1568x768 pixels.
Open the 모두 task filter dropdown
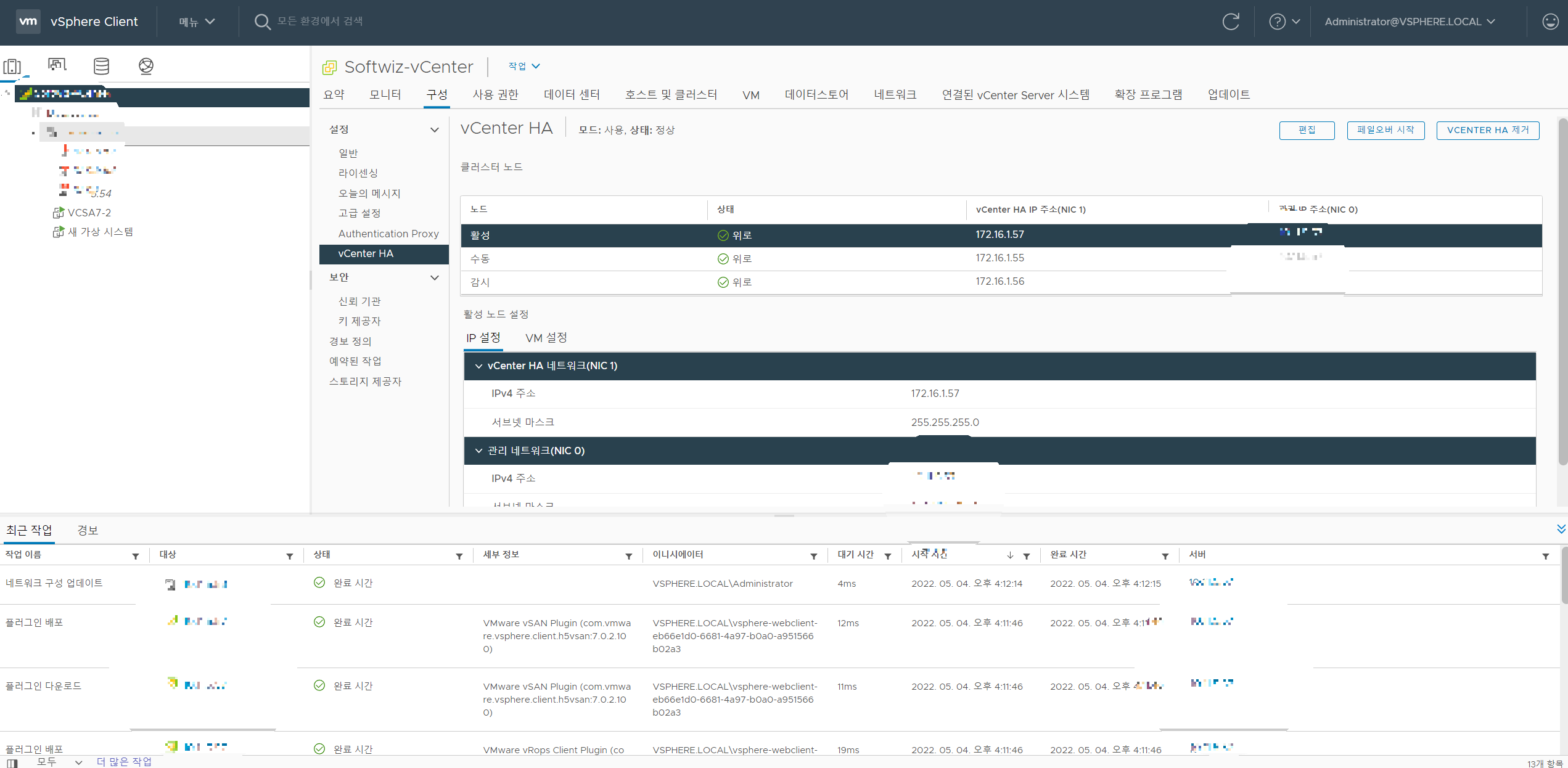[60, 762]
